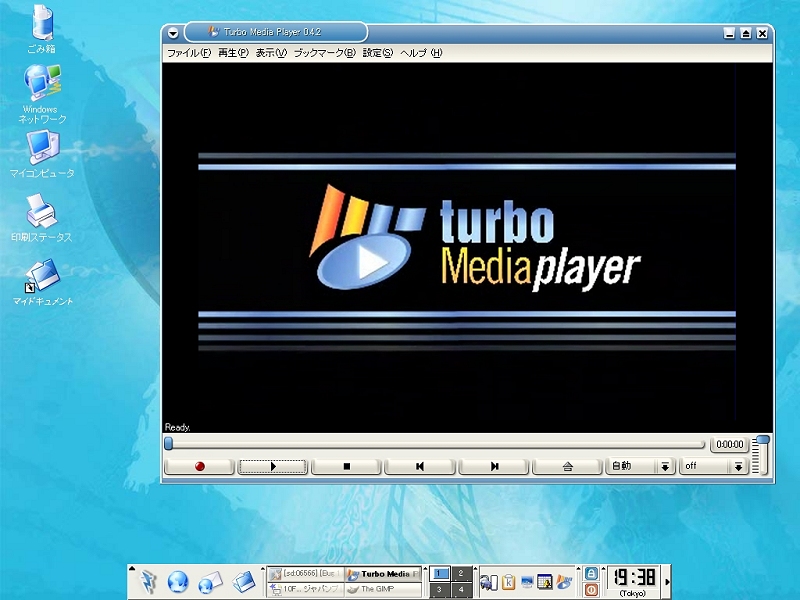Click the display settings tray icon
The height and width of the screenshot is (600, 800).
pos(527,582)
